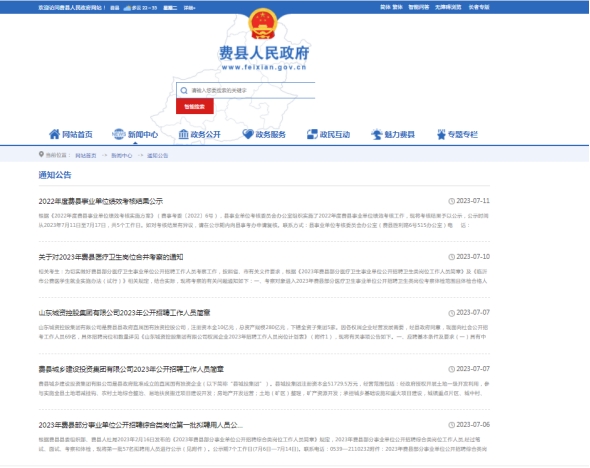
Task: Click the tree icon for 魅力费县
Action: pos(377,134)
